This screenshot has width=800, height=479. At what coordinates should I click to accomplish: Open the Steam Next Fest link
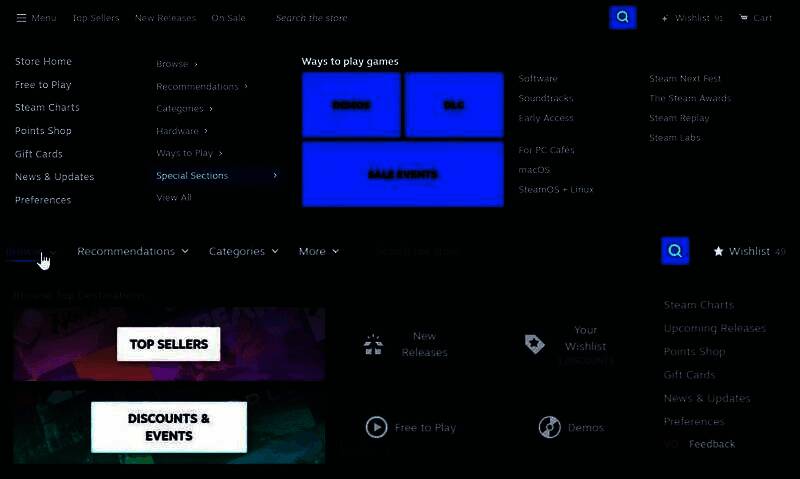[684, 79]
